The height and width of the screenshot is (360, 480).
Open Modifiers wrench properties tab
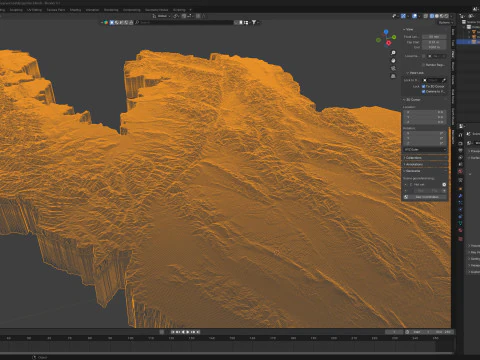[461, 196]
